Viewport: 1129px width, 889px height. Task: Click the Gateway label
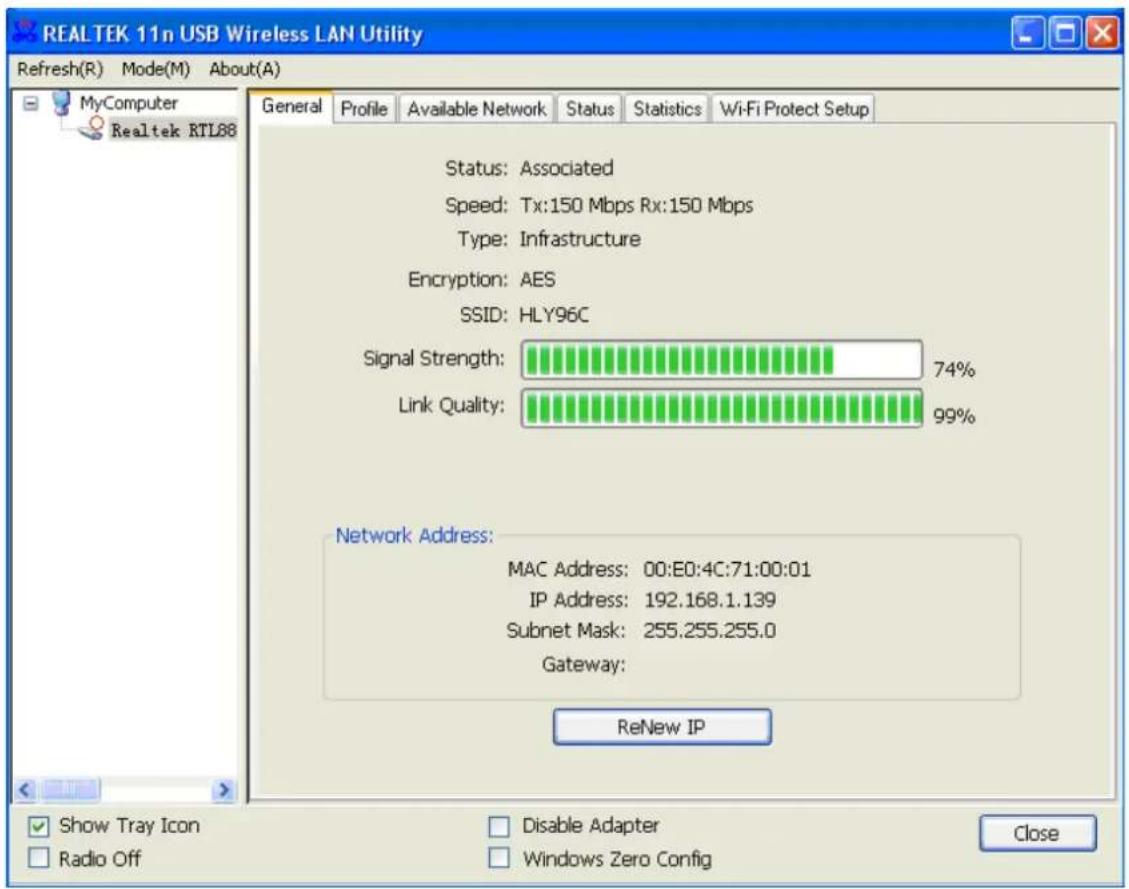583,664
